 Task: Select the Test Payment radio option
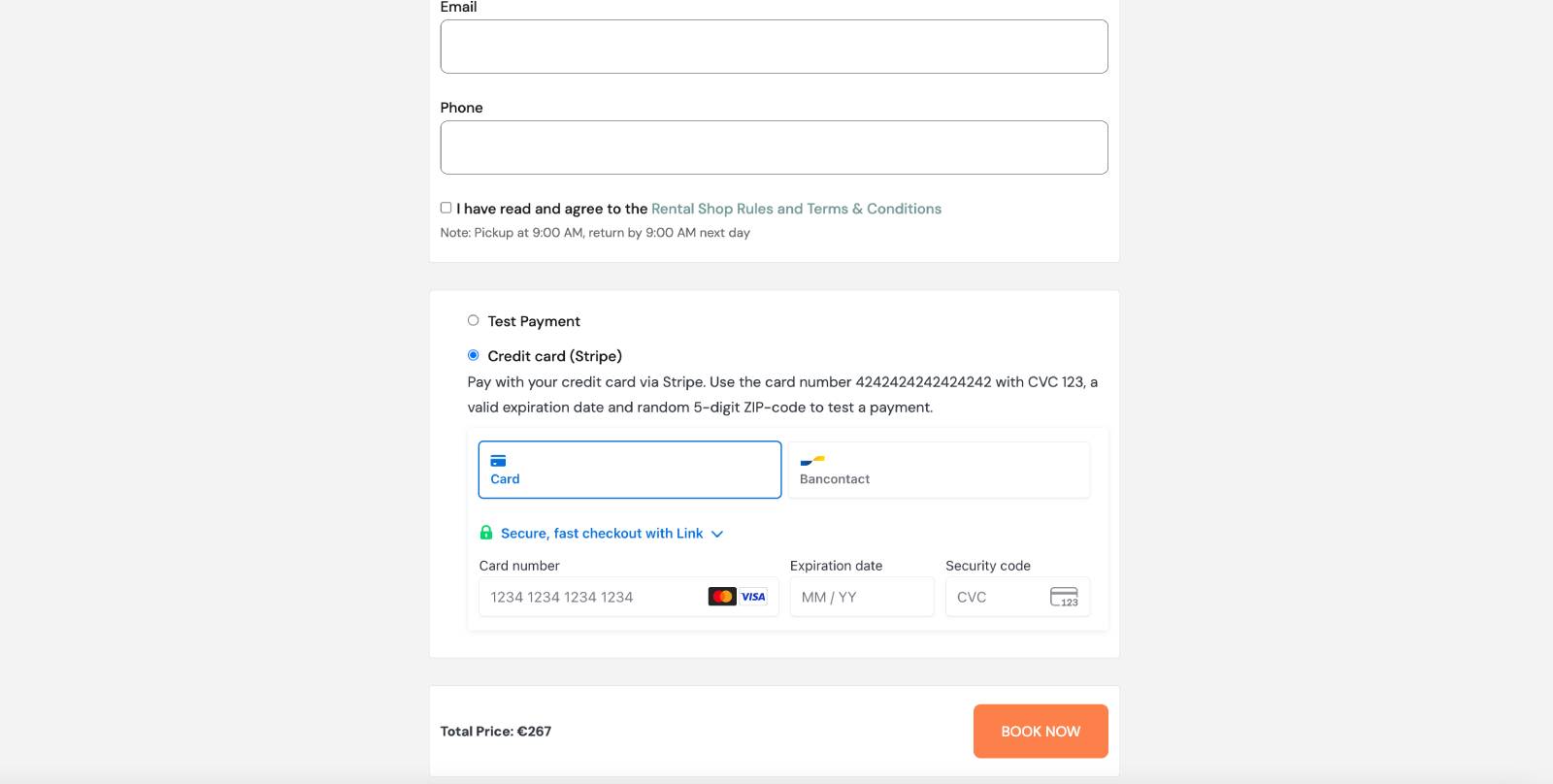(474, 320)
